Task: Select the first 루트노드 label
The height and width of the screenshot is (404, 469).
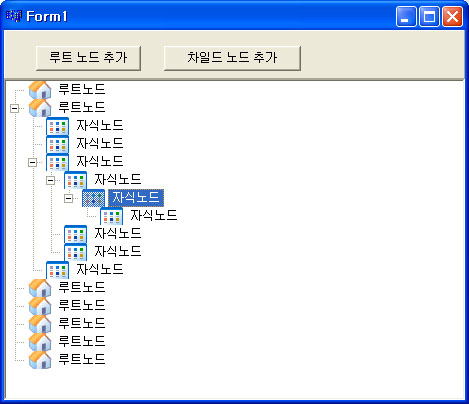Action: 82,89
